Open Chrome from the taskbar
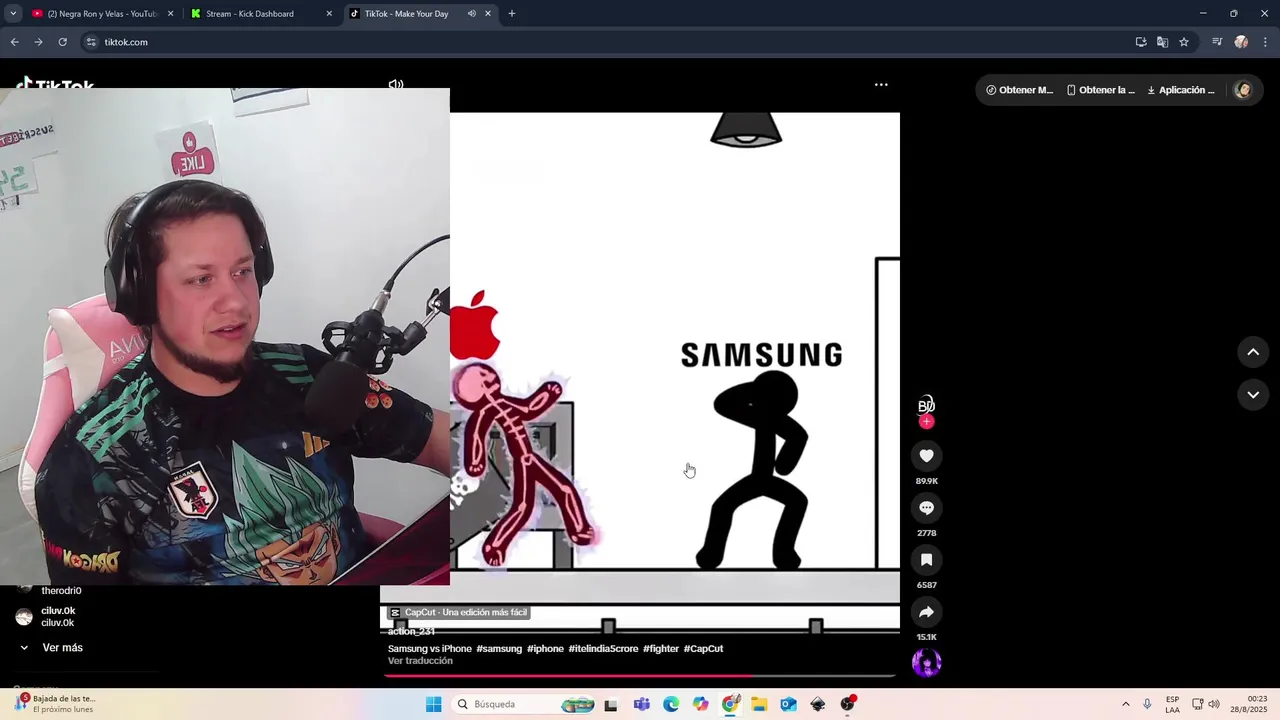The height and width of the screenshot is (720, 1280). [730, 704]
